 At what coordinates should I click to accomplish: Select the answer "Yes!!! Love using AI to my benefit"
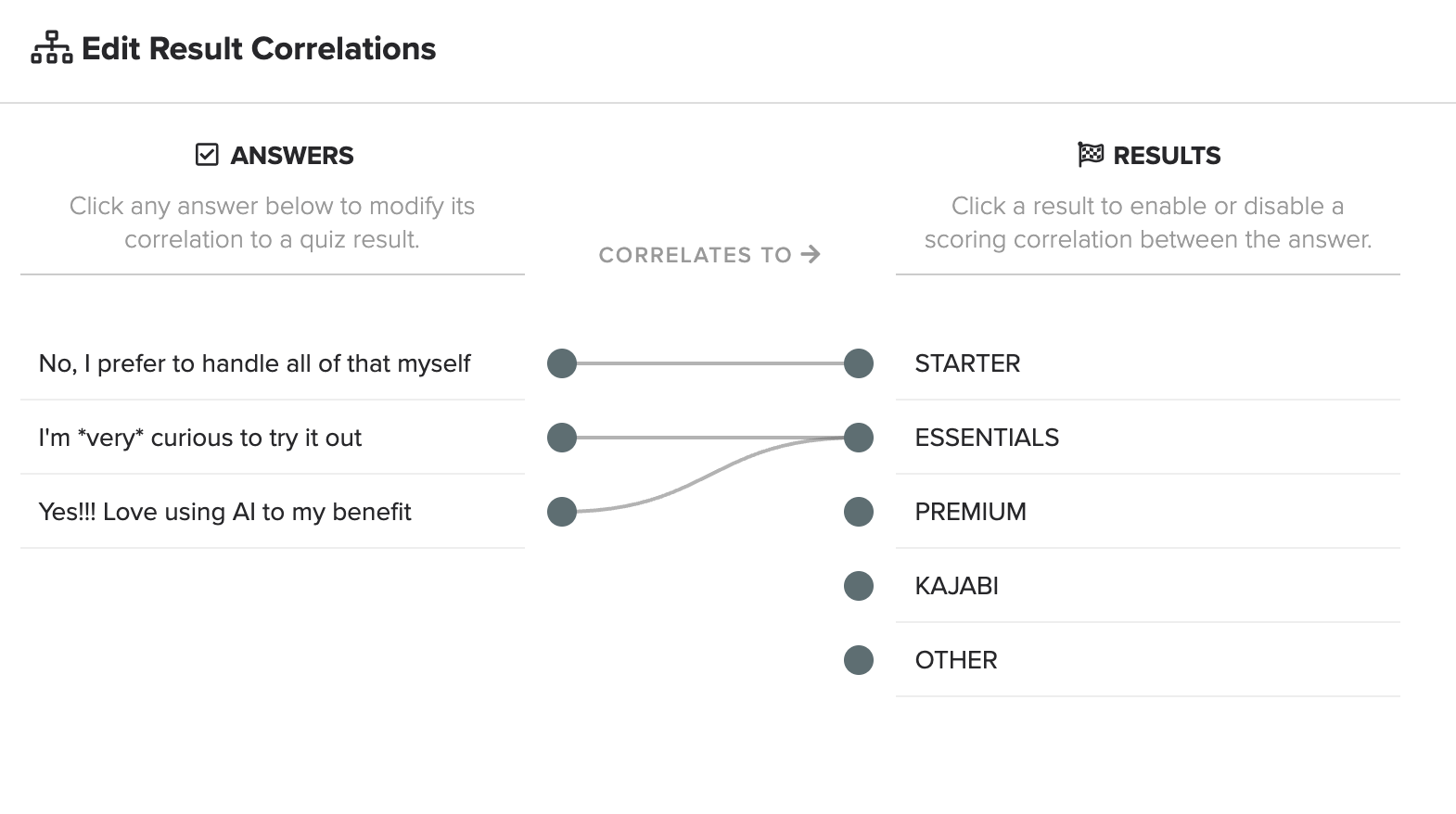tap(224, 512)
